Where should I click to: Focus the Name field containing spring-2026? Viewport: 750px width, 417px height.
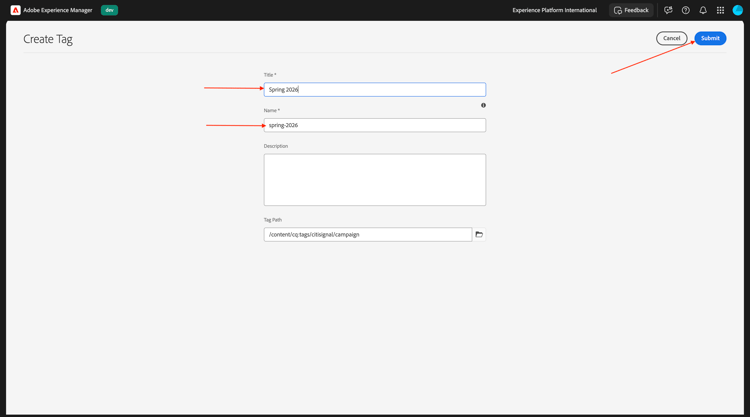375,125
